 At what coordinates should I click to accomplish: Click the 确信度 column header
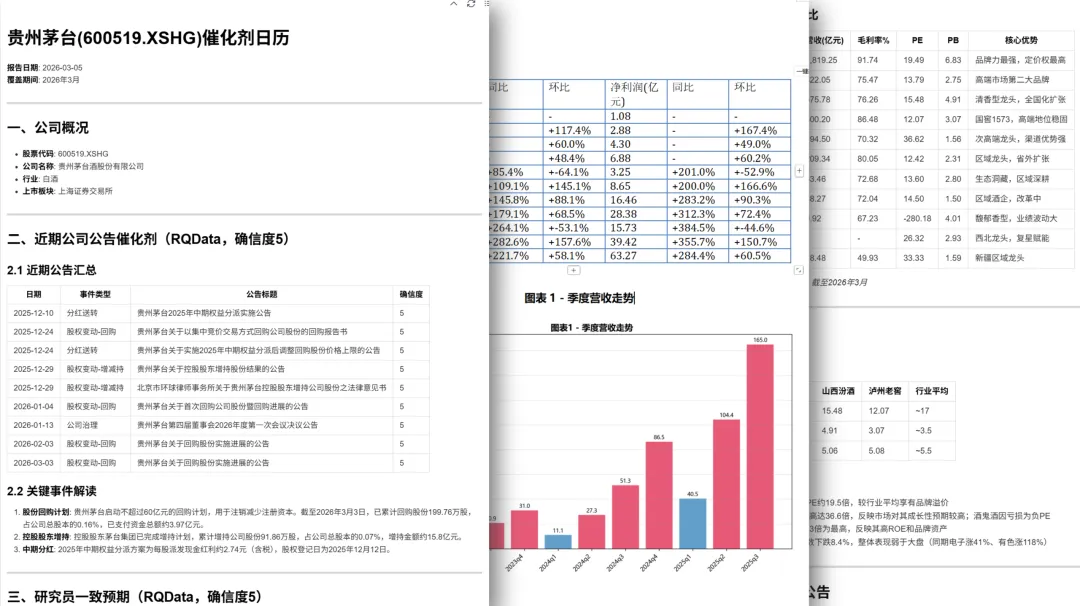411,294
